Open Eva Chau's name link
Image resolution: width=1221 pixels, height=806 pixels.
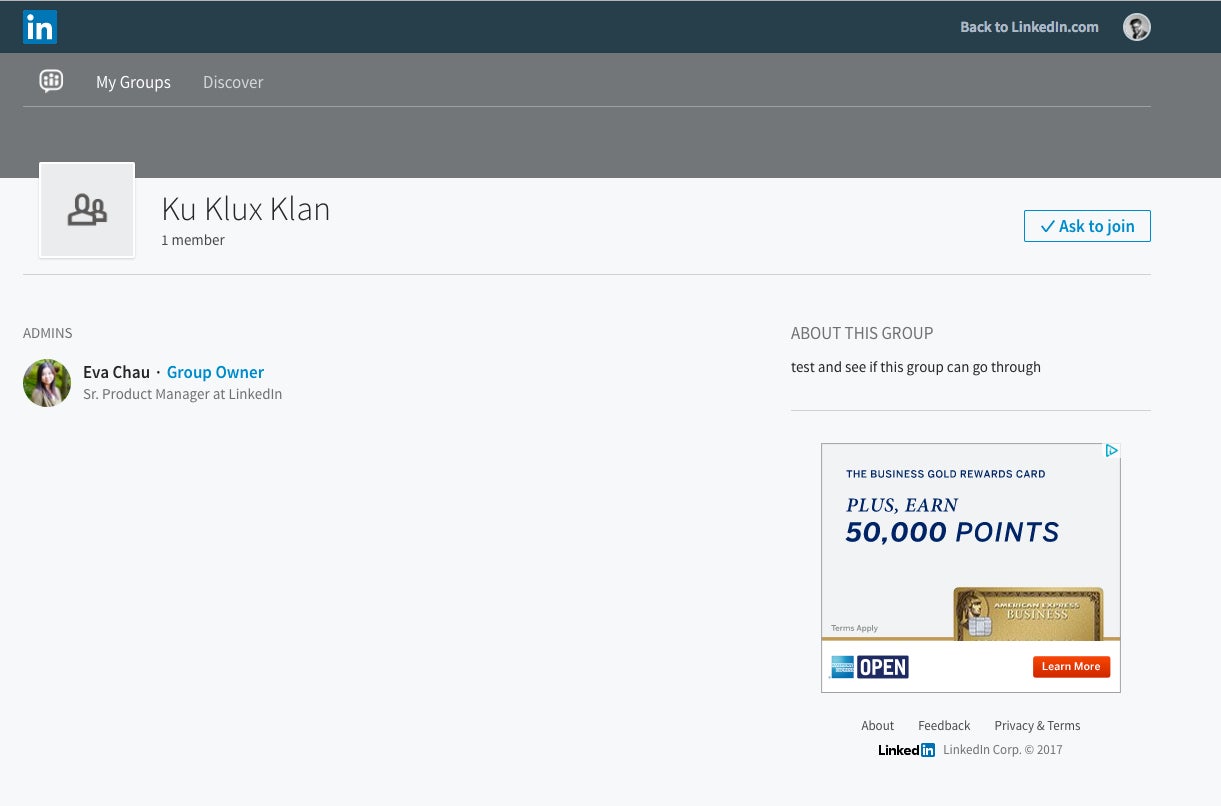click(116, 372)
